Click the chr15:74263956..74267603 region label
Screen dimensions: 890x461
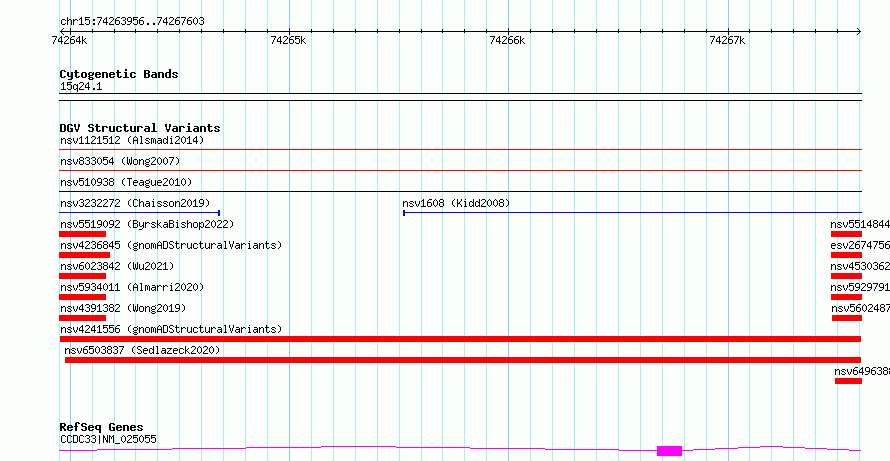(x=132, y=22)
